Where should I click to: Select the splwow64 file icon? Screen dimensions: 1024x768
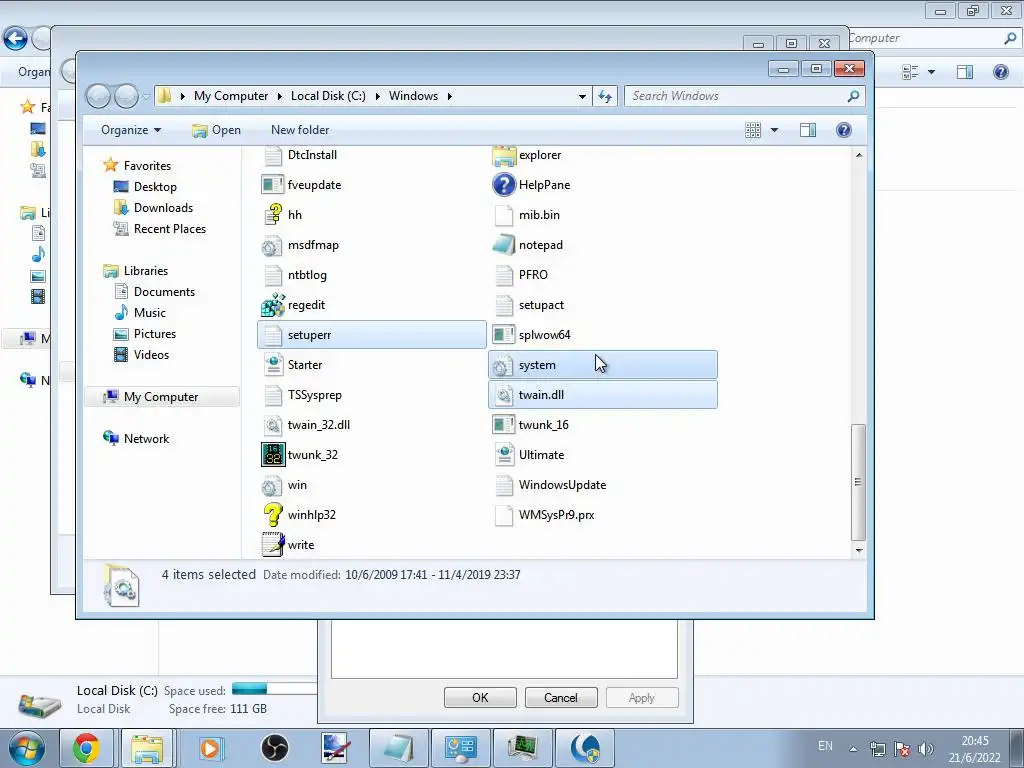(x=504, y=335)
